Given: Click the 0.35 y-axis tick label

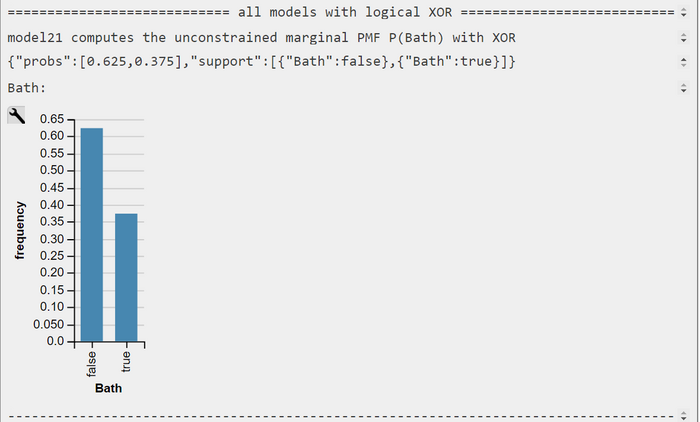Looking at the screenshot, I should pos(52,221).
